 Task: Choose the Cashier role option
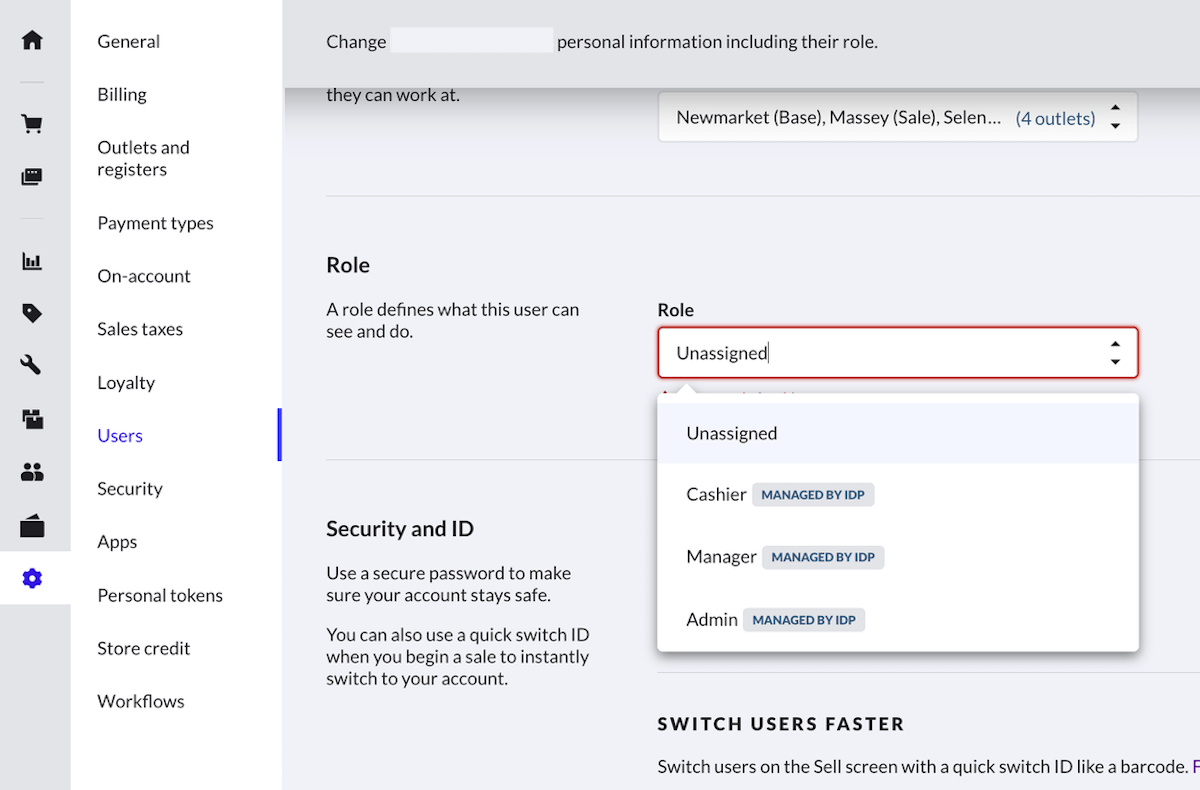point(716,495)
